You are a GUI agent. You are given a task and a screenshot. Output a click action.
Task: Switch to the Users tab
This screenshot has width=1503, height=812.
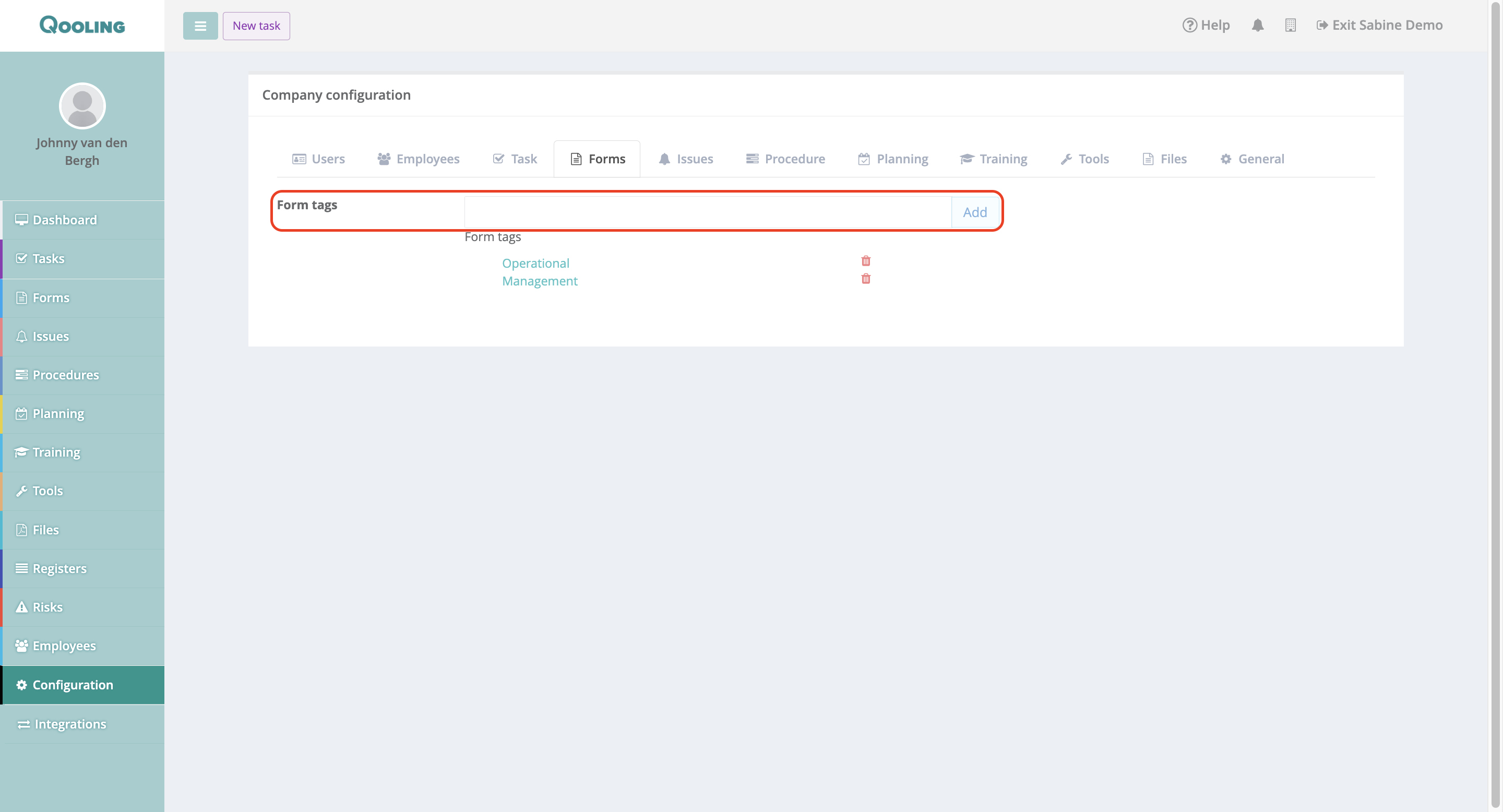tap(318, 159)
